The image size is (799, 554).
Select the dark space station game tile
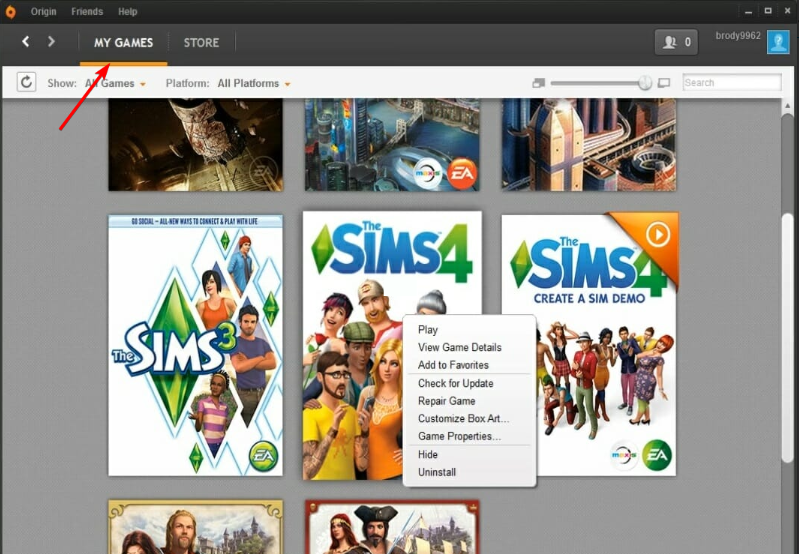[x=196, y=145]
